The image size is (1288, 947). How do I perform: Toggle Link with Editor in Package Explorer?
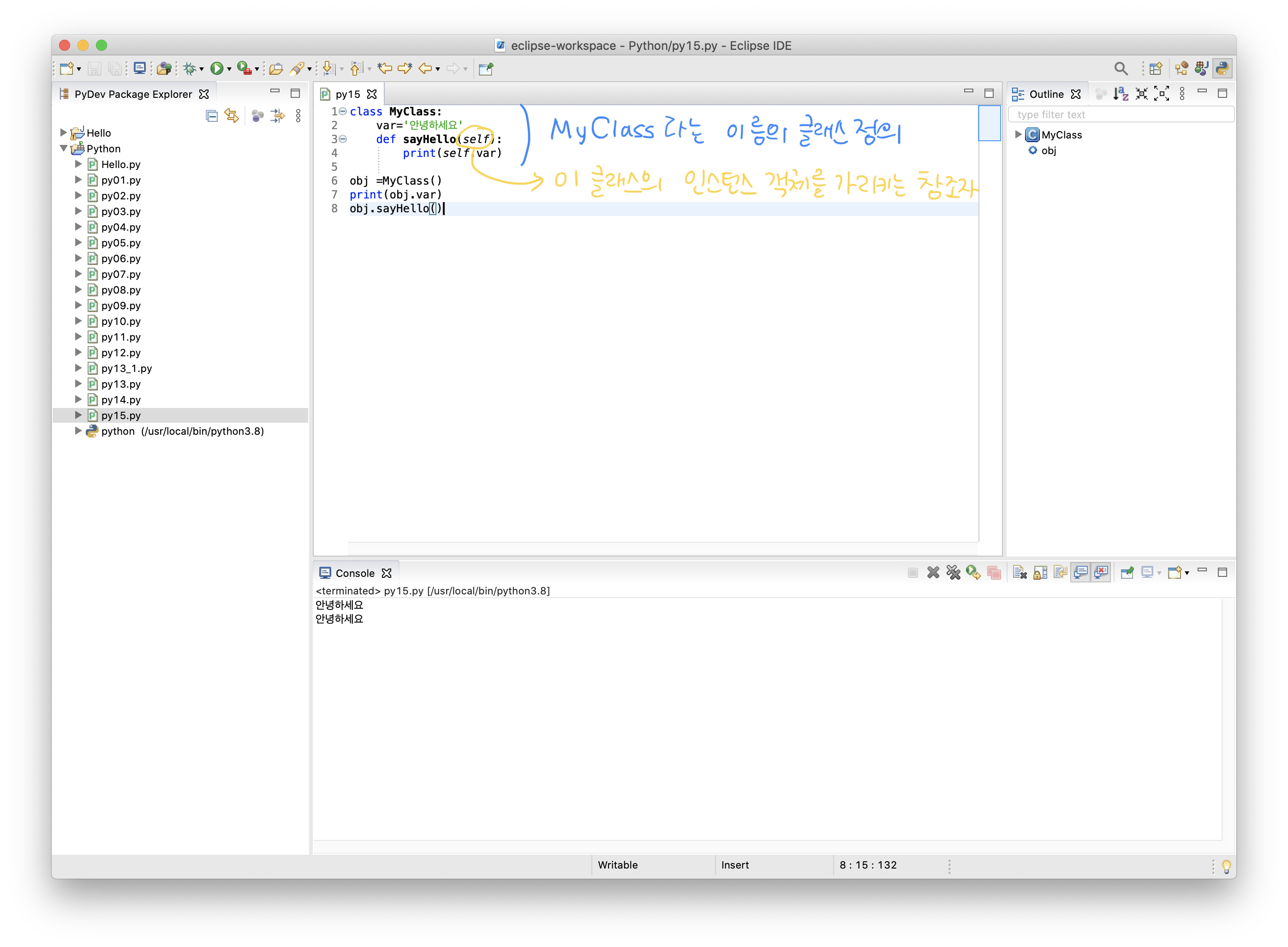[x=232, y=116]
